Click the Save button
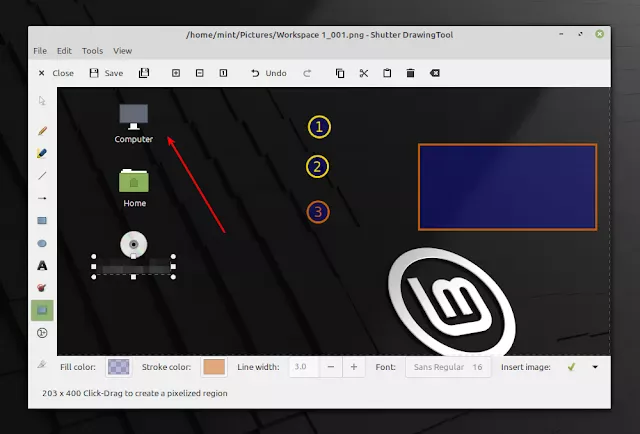640x434 pixels. coord(106,73)
